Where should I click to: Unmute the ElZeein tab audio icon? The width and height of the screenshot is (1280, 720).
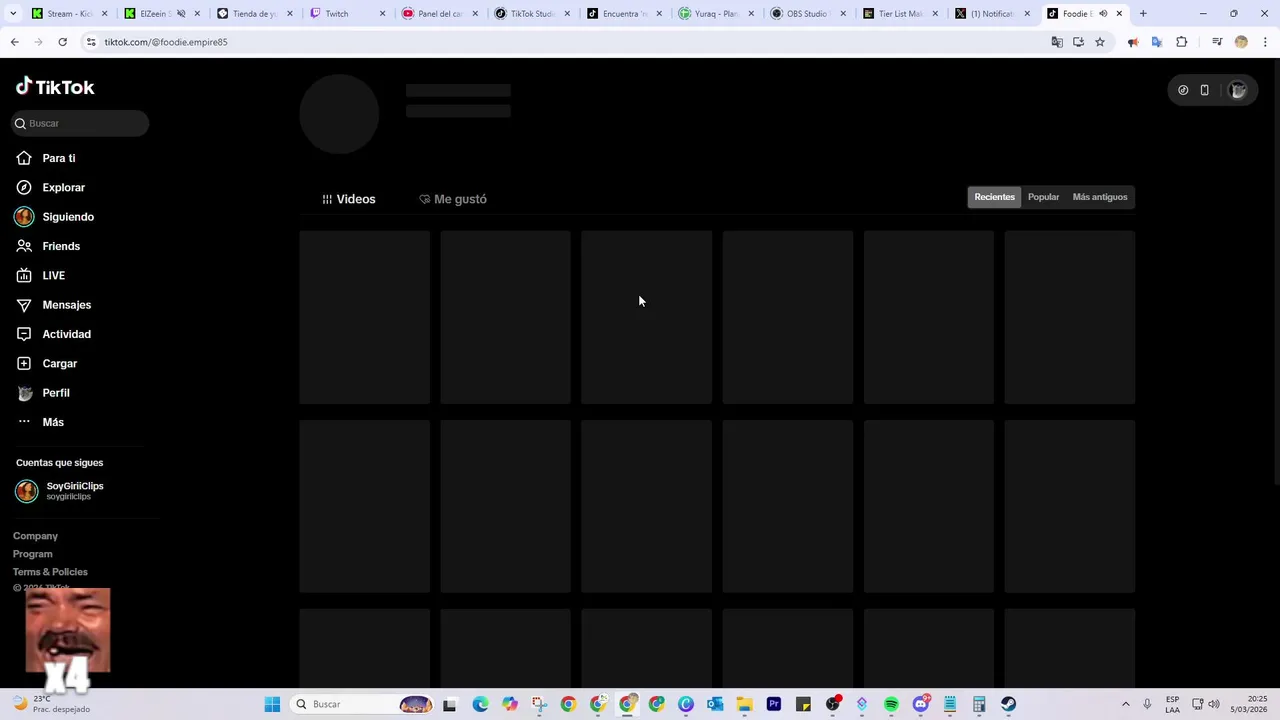(x=181, y=14)
